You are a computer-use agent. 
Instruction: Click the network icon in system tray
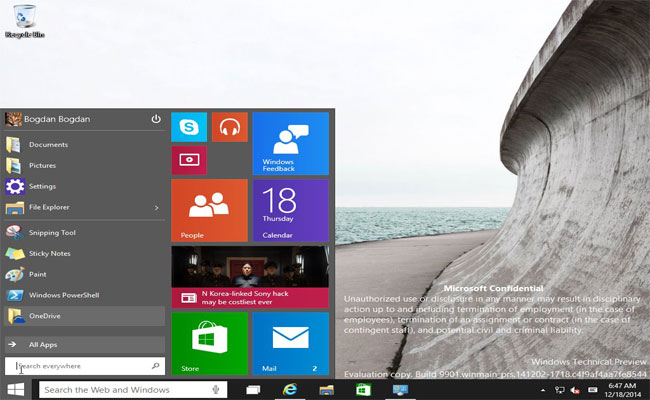[x=560, y=390]
